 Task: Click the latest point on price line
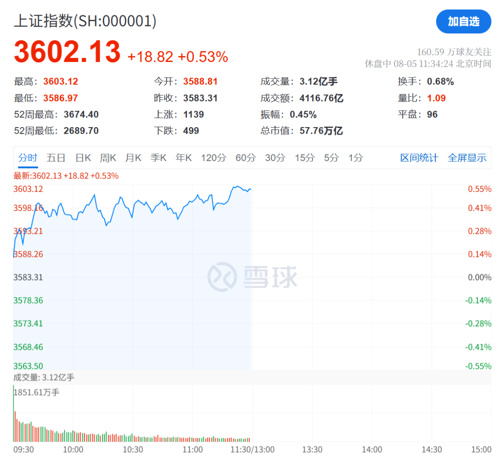coord(250,189)
